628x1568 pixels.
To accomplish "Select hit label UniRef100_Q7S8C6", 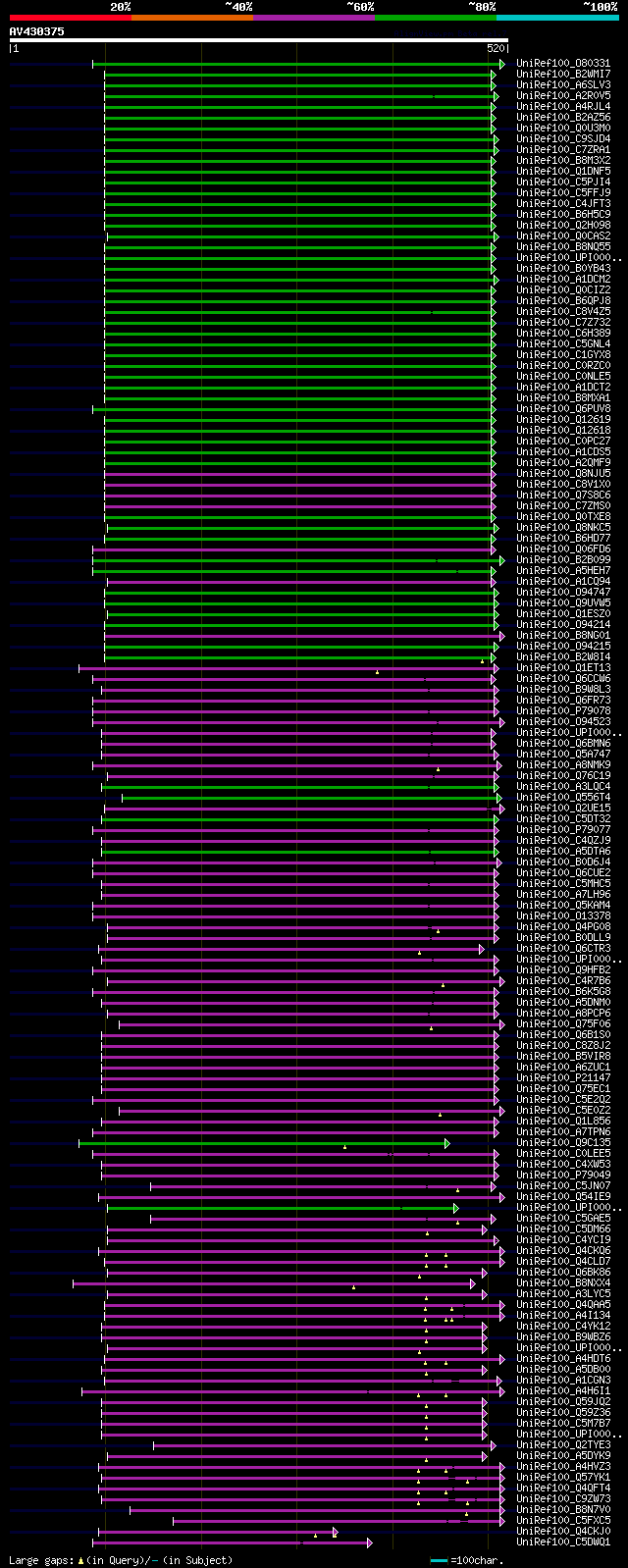I will [x=563, y=496].
